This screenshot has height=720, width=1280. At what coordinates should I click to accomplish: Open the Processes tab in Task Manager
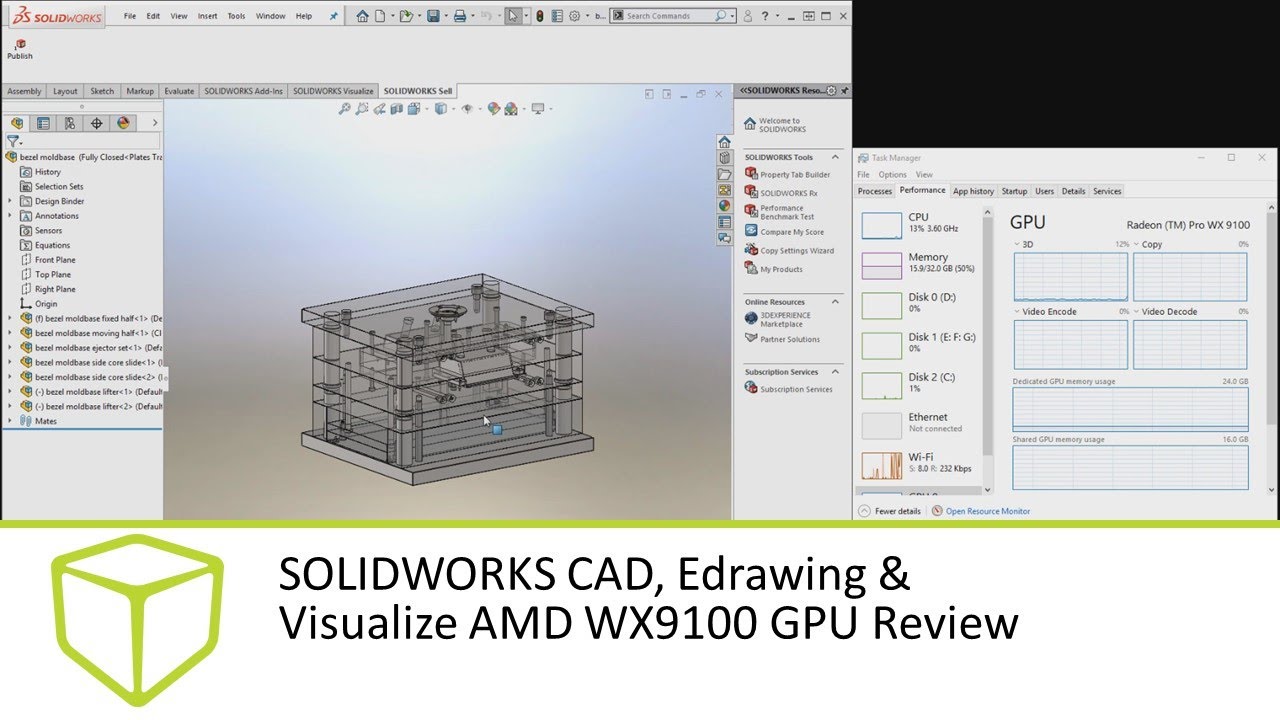(x=875, y=191)
